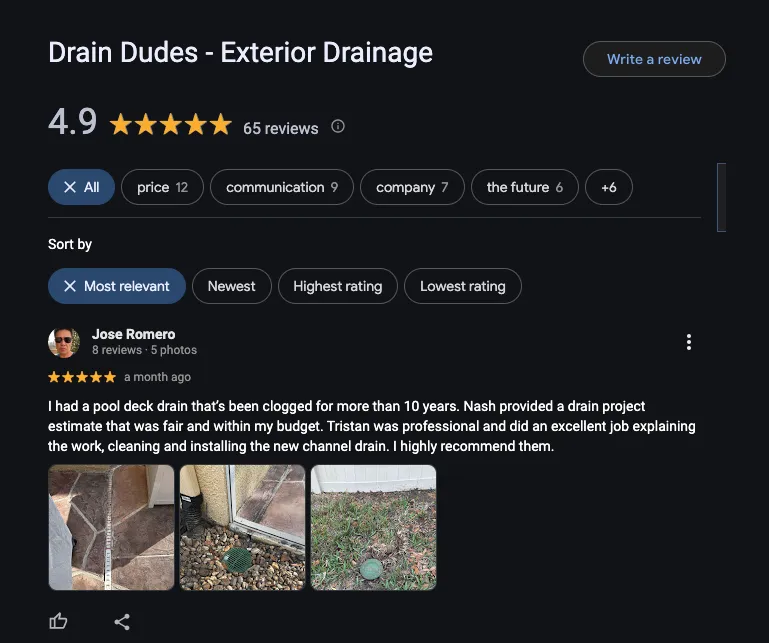Image resolution: width=769 pixels, height=643 pixels.
Task: Toggle the company 7 filter chip
Action: (x=412, y=187)
